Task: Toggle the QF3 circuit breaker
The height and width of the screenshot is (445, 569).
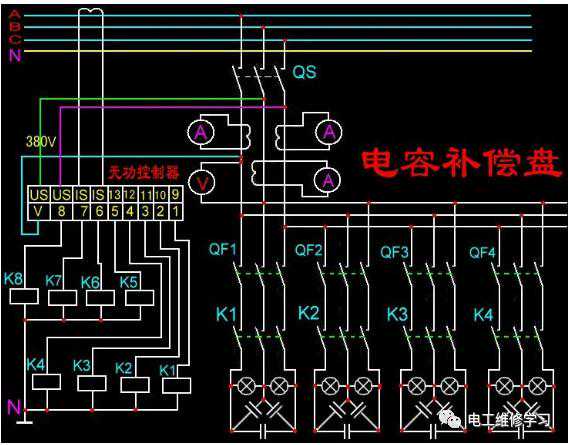Action: (x=430, y=273)
